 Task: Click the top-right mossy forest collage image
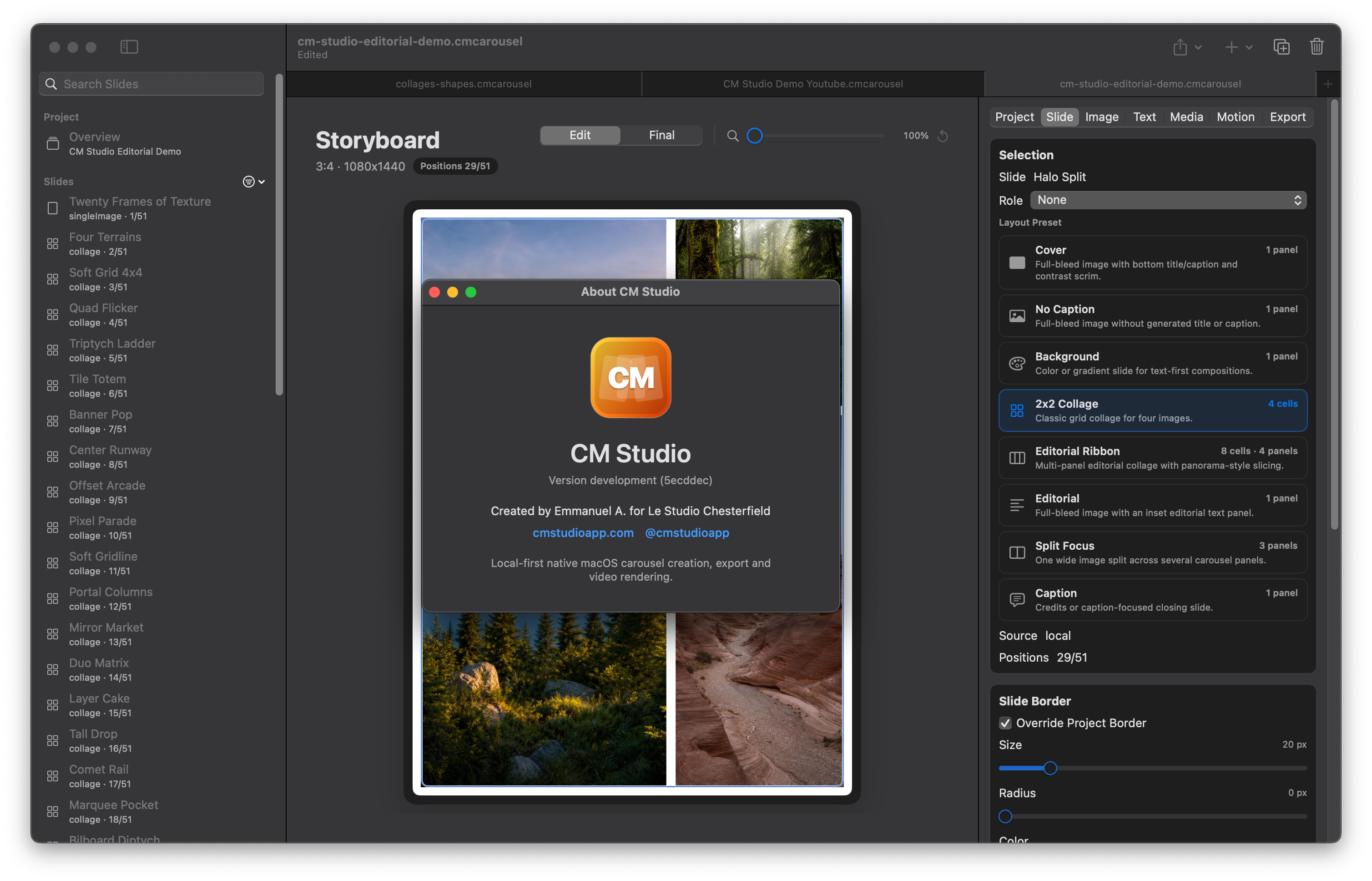(x=758, y=249)
